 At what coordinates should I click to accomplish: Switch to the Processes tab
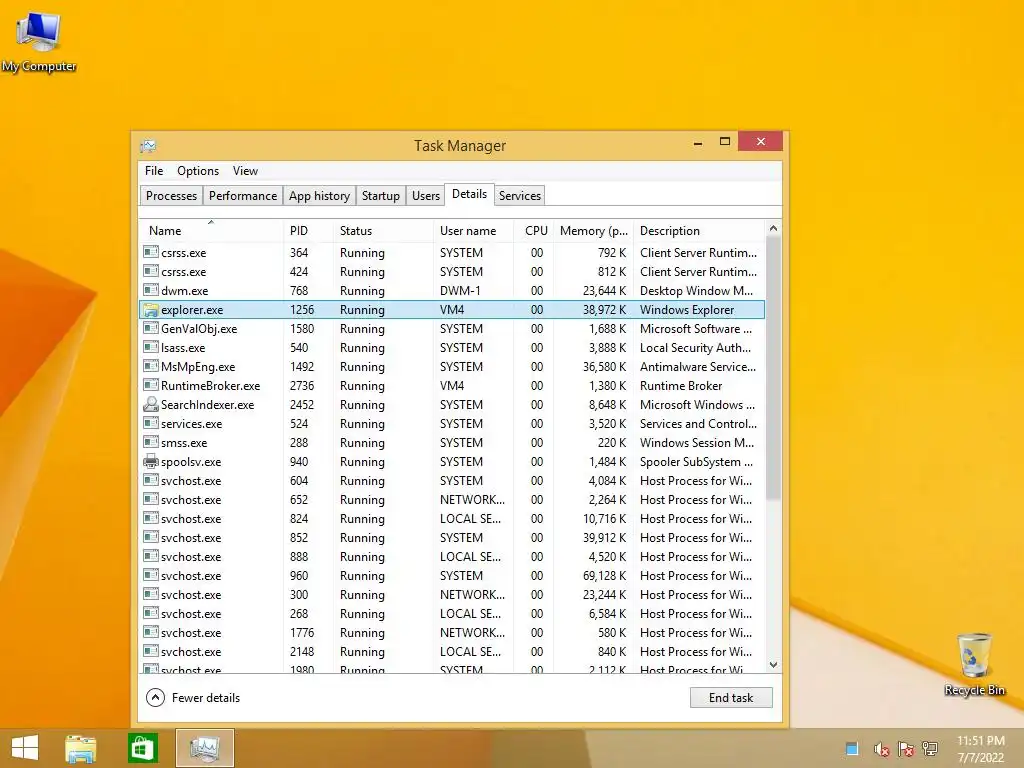click(171, 196)
